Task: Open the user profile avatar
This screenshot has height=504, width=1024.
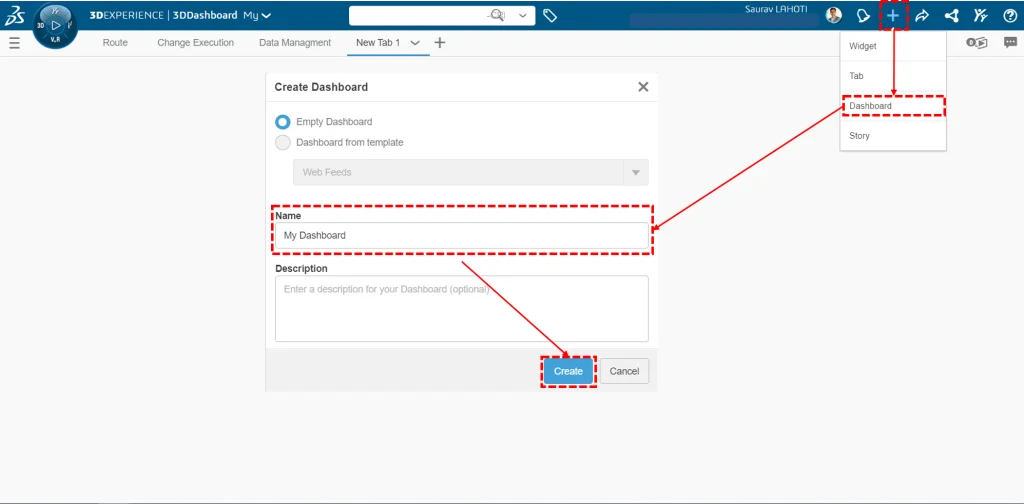Action: [833, 15]
